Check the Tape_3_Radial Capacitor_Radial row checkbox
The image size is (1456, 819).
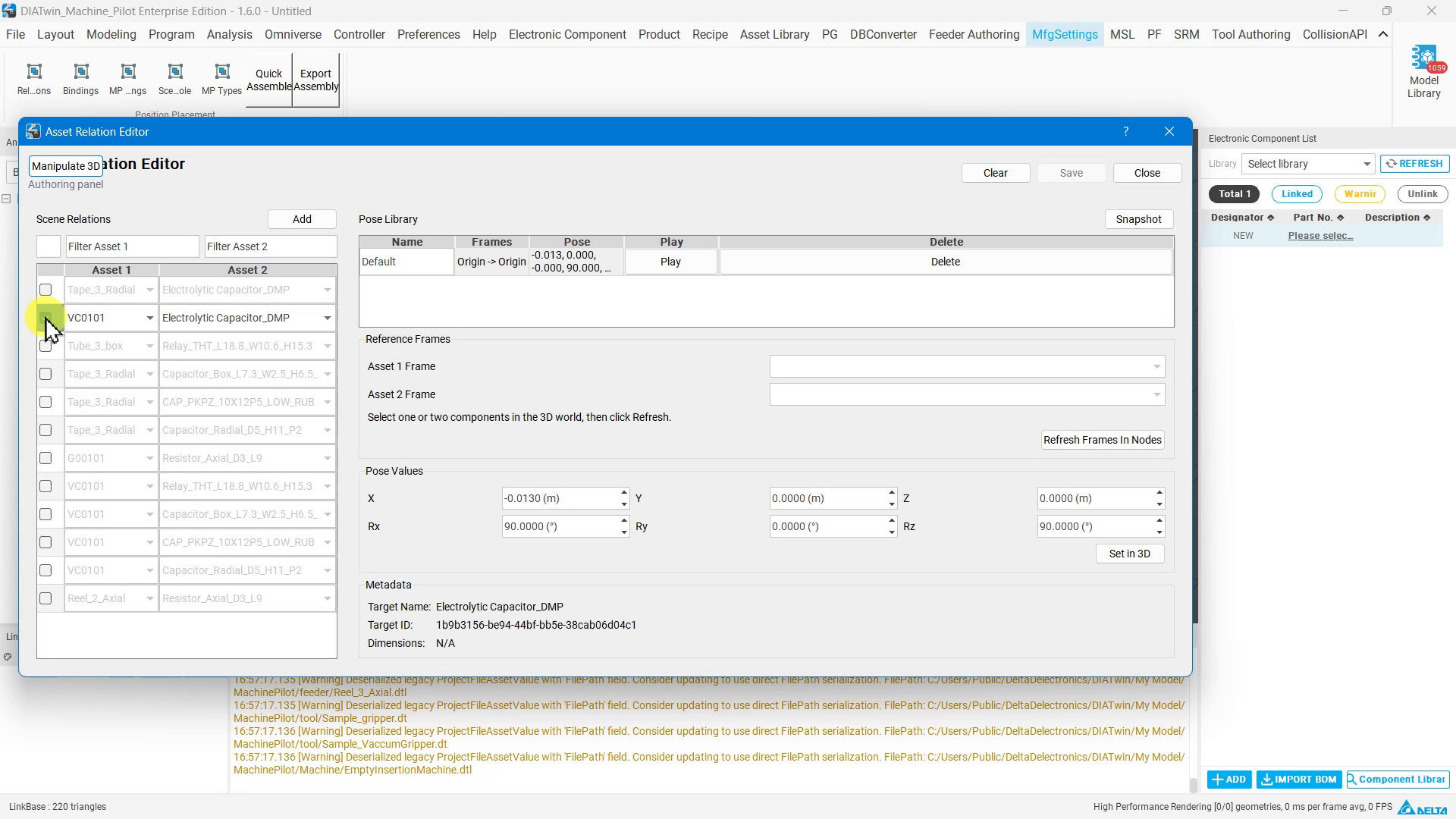pos(45,430)
